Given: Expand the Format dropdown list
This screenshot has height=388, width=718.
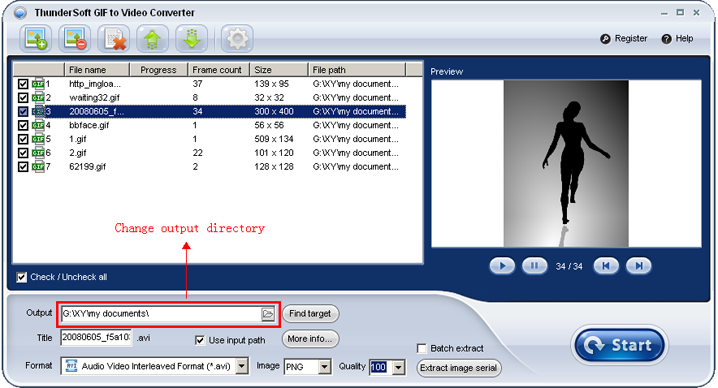Looking at the screenshot, I should coord(242,366).
